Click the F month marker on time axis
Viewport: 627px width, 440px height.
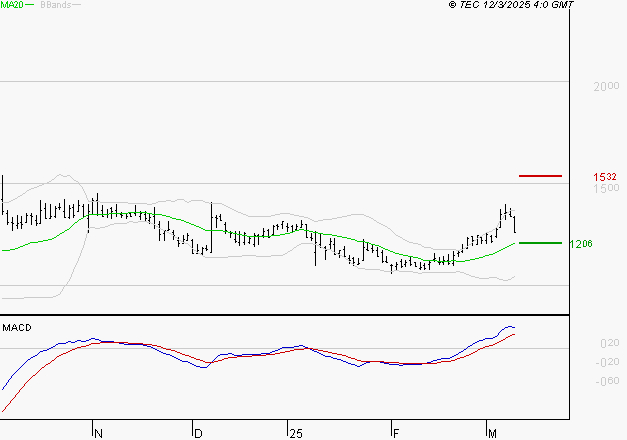396,434
